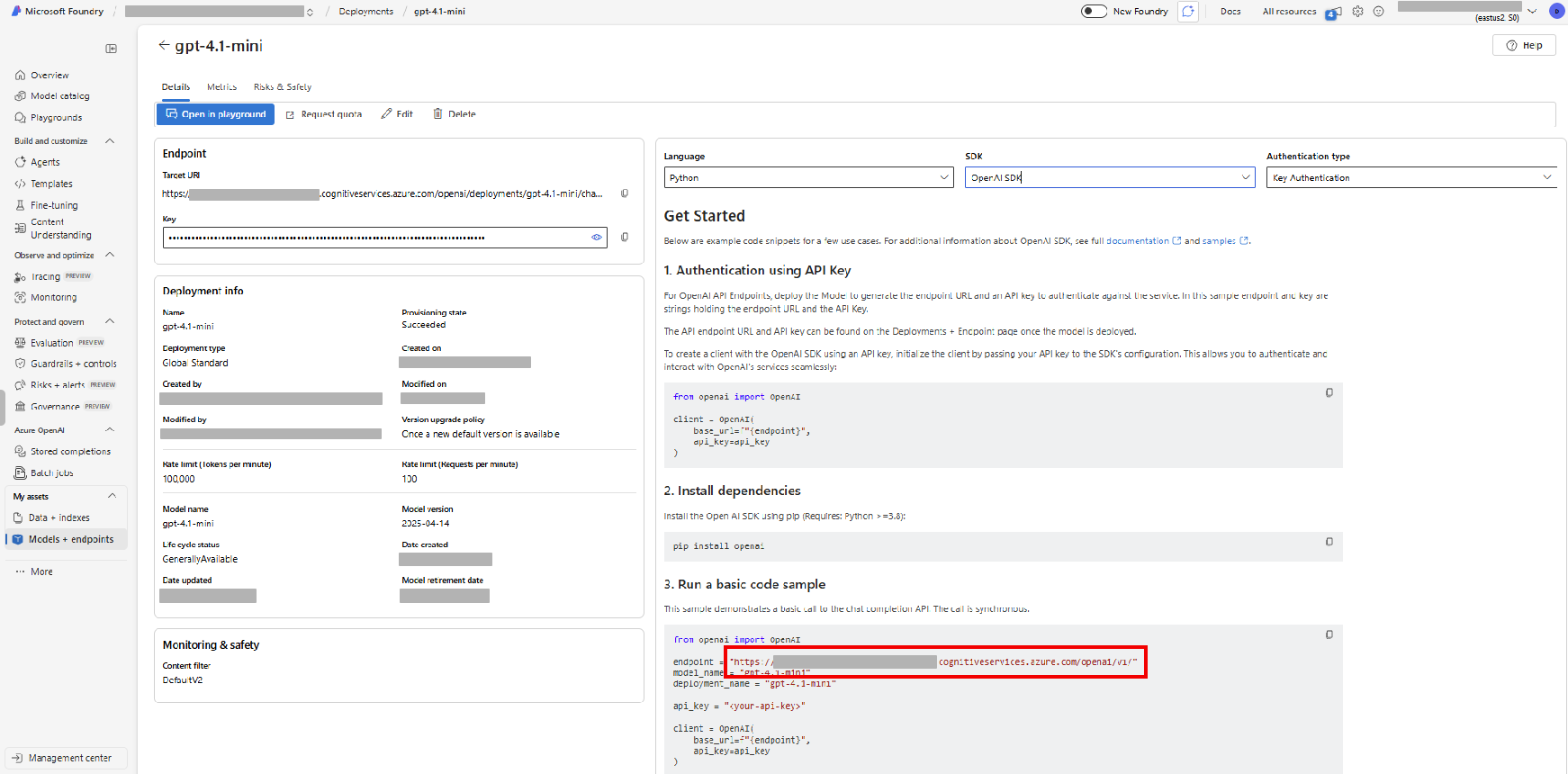This screenshot has width=1568, height=774.
Task: Open the Management center
Action: (67, 758)
